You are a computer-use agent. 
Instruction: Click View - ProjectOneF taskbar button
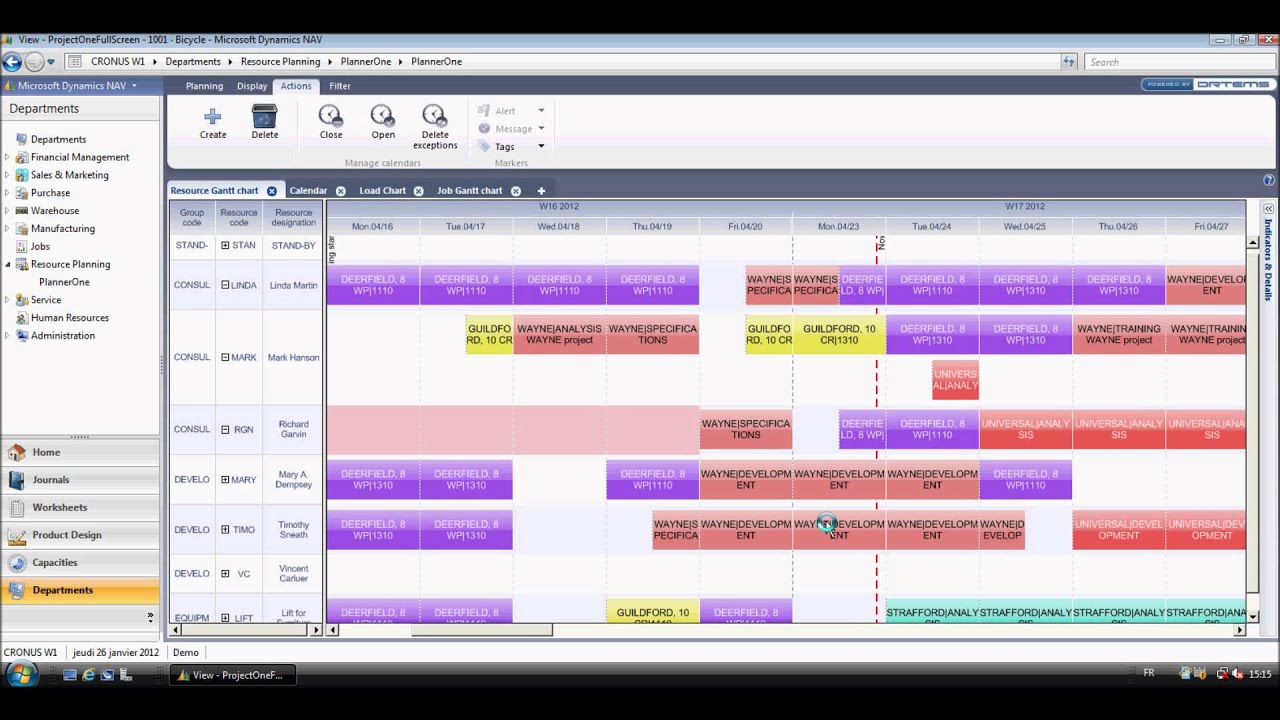tap(233, 675)
